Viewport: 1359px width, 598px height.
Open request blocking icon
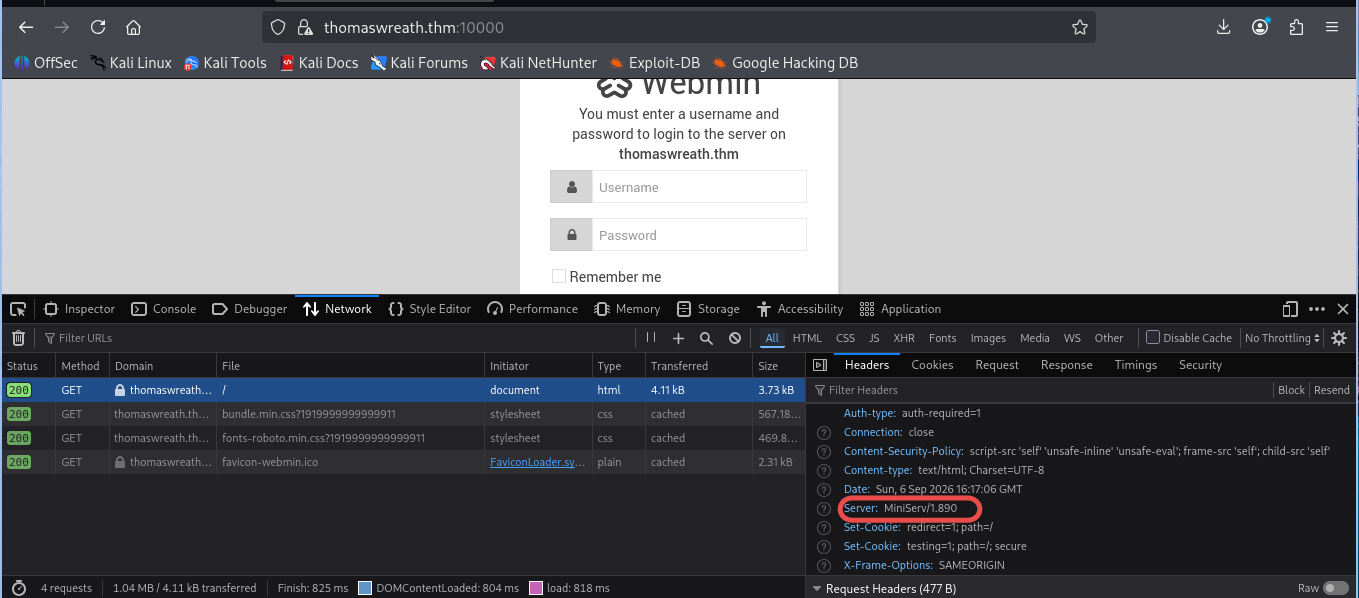click(x=735, y=338)
